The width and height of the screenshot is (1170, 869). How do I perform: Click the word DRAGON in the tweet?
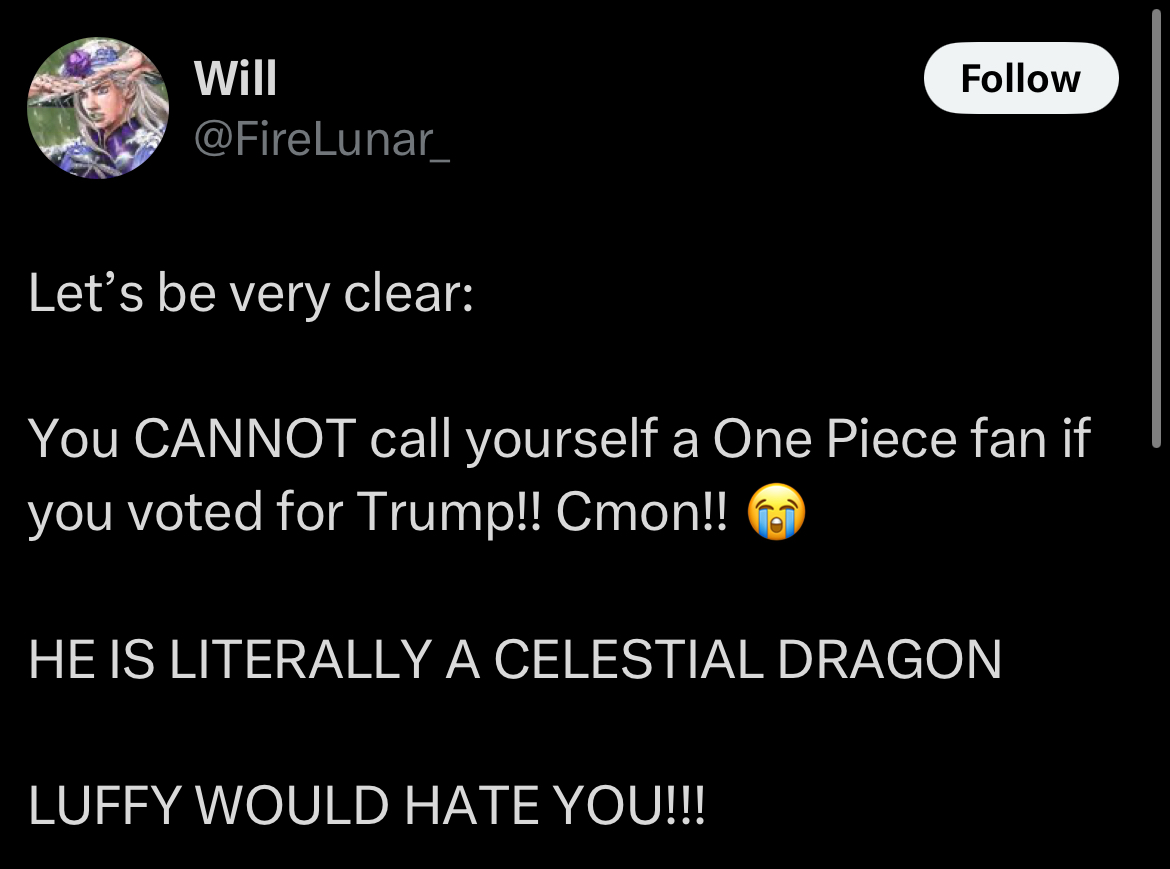[889, 660]
